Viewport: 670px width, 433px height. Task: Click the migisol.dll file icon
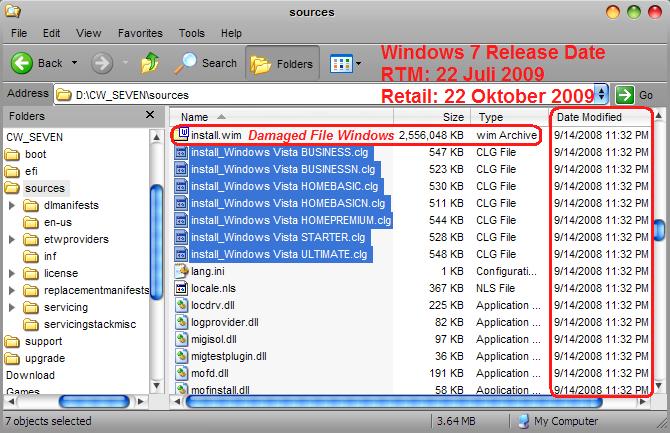181,339
